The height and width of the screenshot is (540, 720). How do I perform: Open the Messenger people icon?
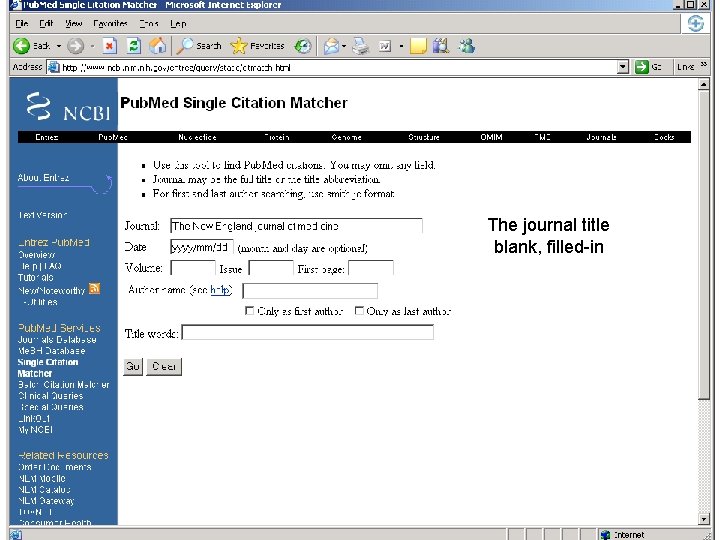click(467, 46)
